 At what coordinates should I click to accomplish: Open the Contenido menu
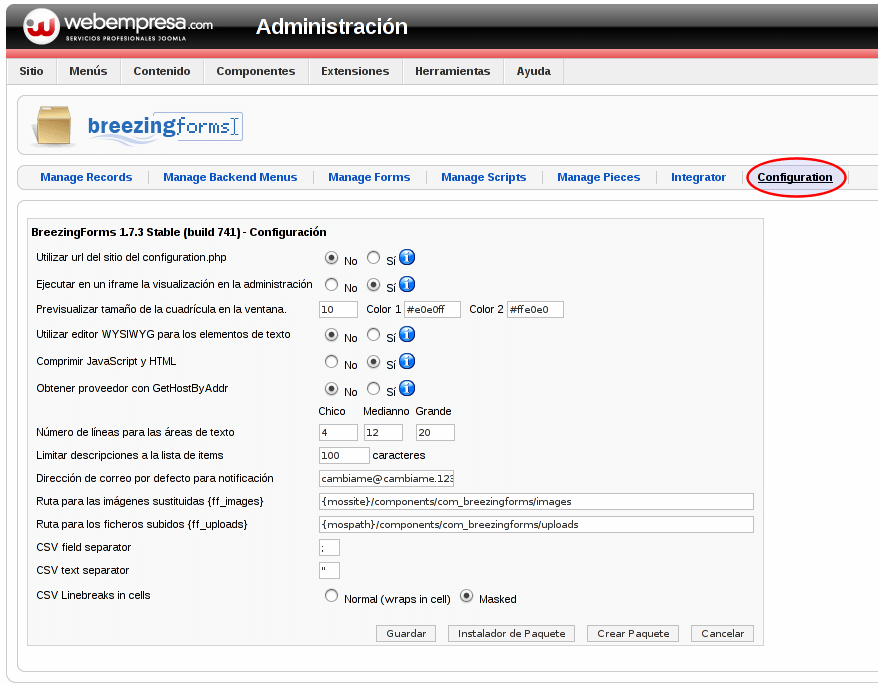click(x=162, y=71)
